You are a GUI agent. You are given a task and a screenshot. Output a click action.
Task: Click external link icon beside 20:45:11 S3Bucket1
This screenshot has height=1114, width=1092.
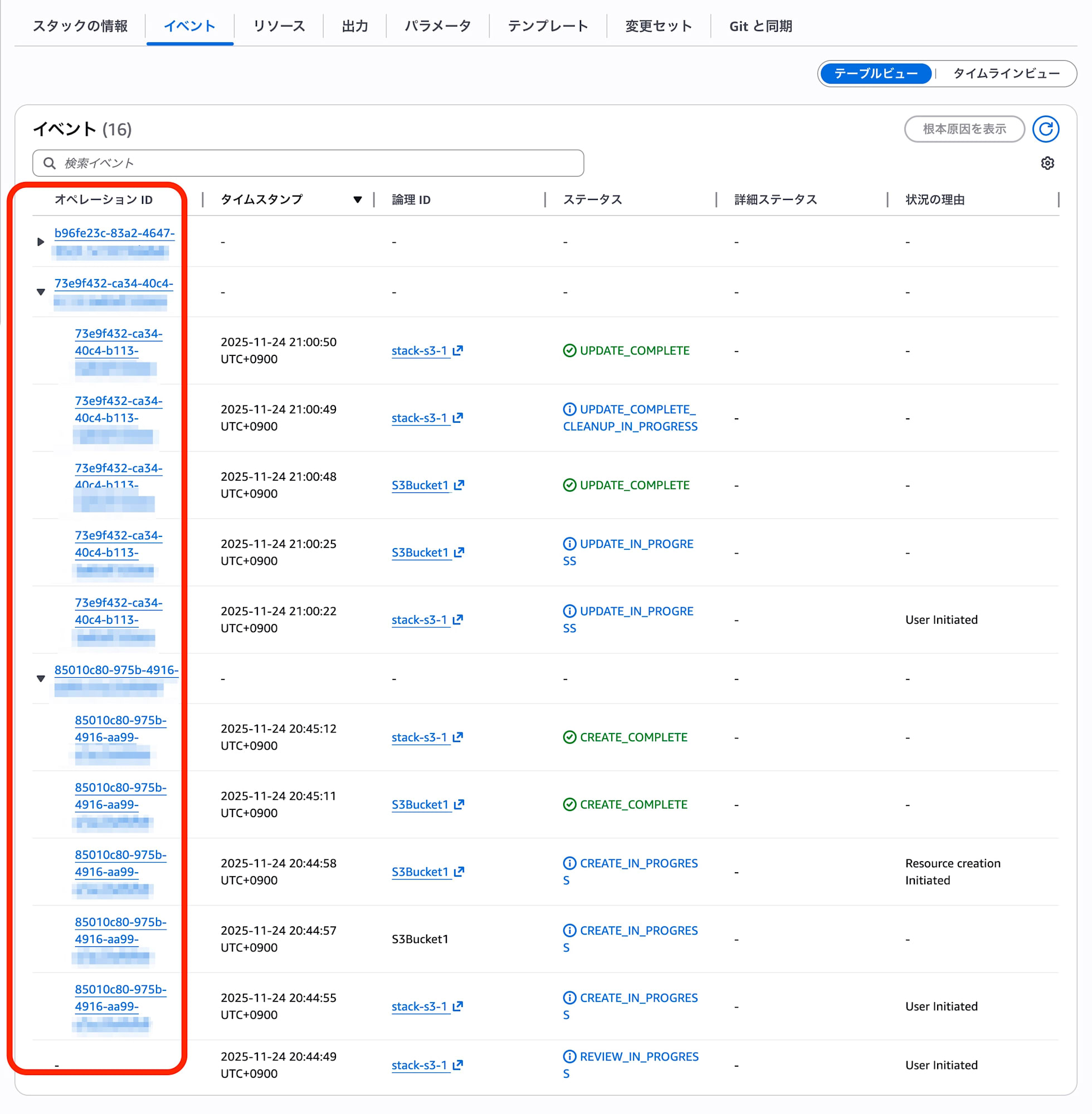[459, 804]
